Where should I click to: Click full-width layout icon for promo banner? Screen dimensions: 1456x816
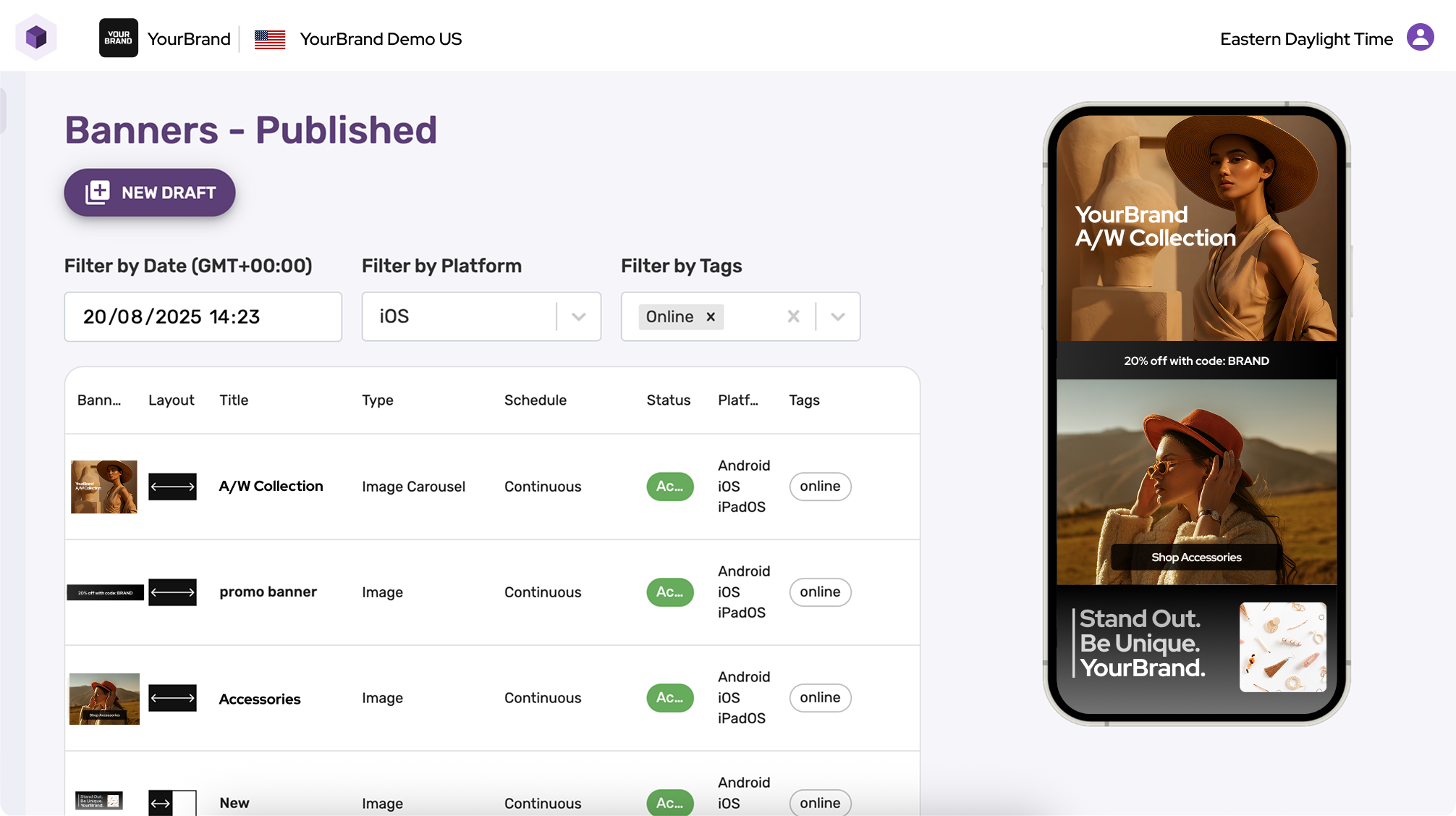[172, 592]
